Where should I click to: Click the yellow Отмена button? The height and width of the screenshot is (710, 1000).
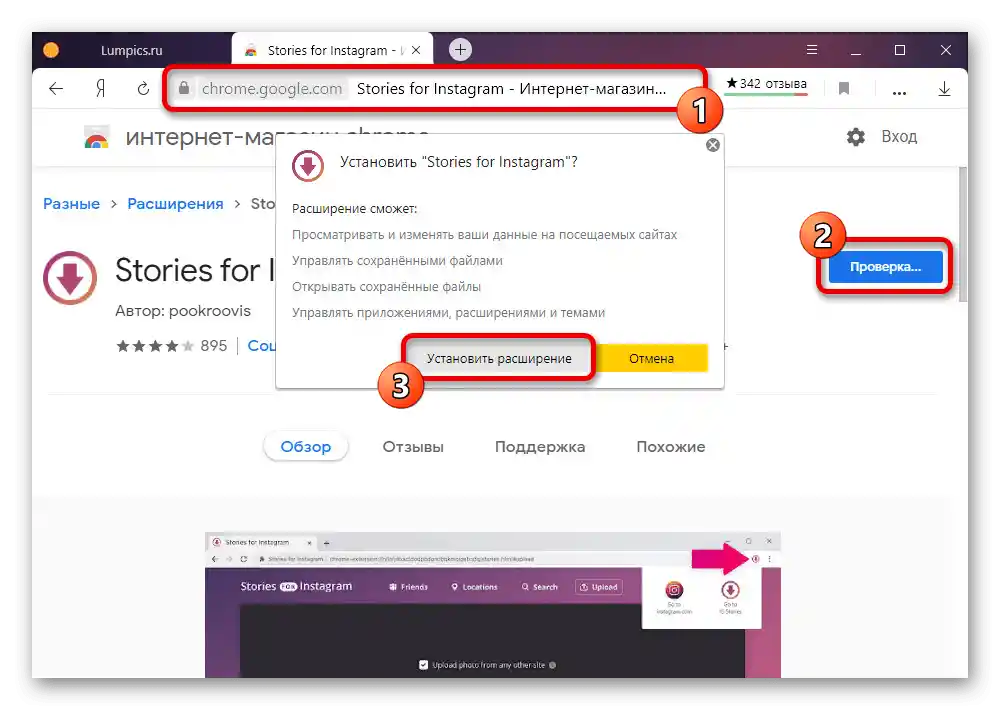pos(651,359)
